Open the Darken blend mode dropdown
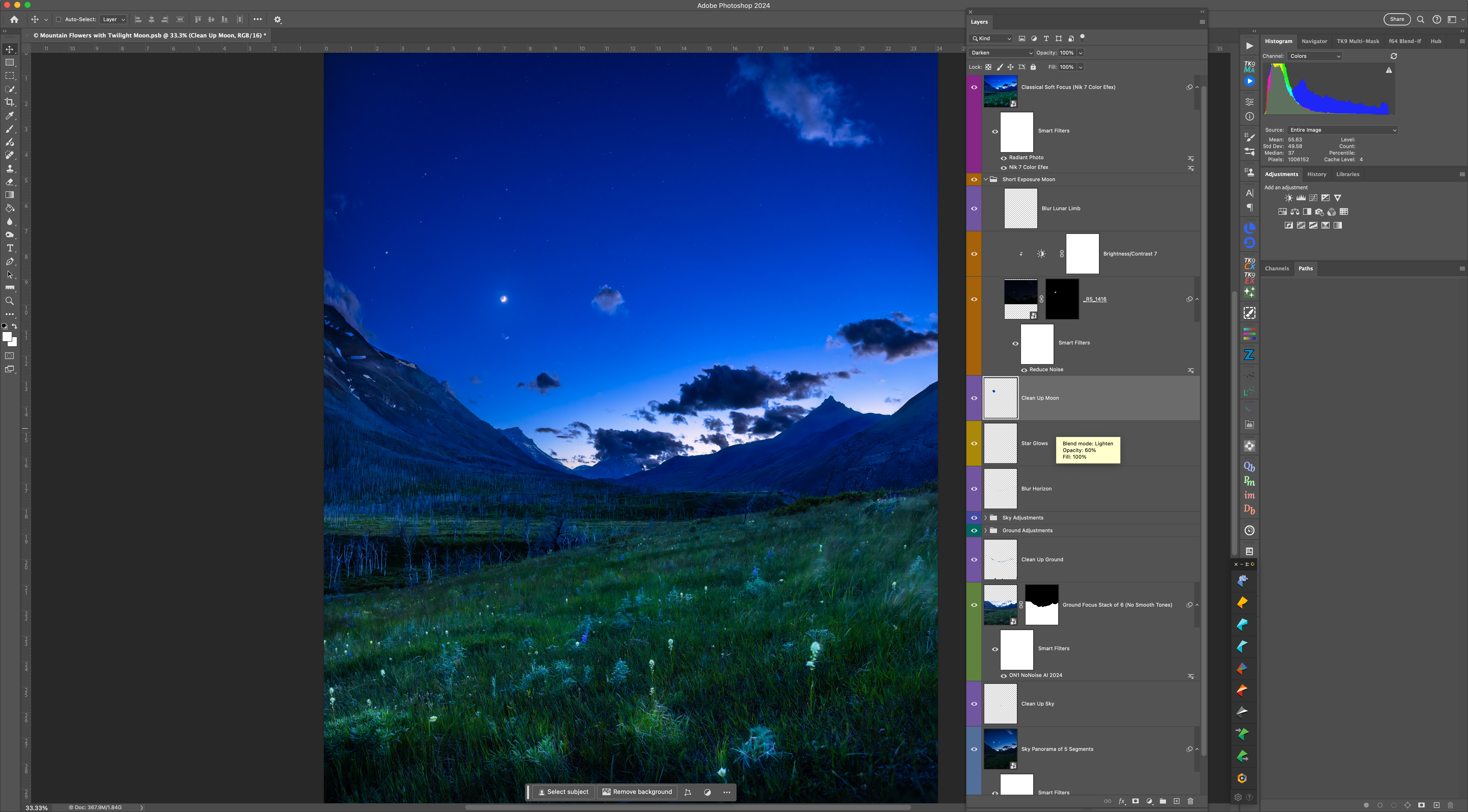1468x812 pixels. (1001, 52)
